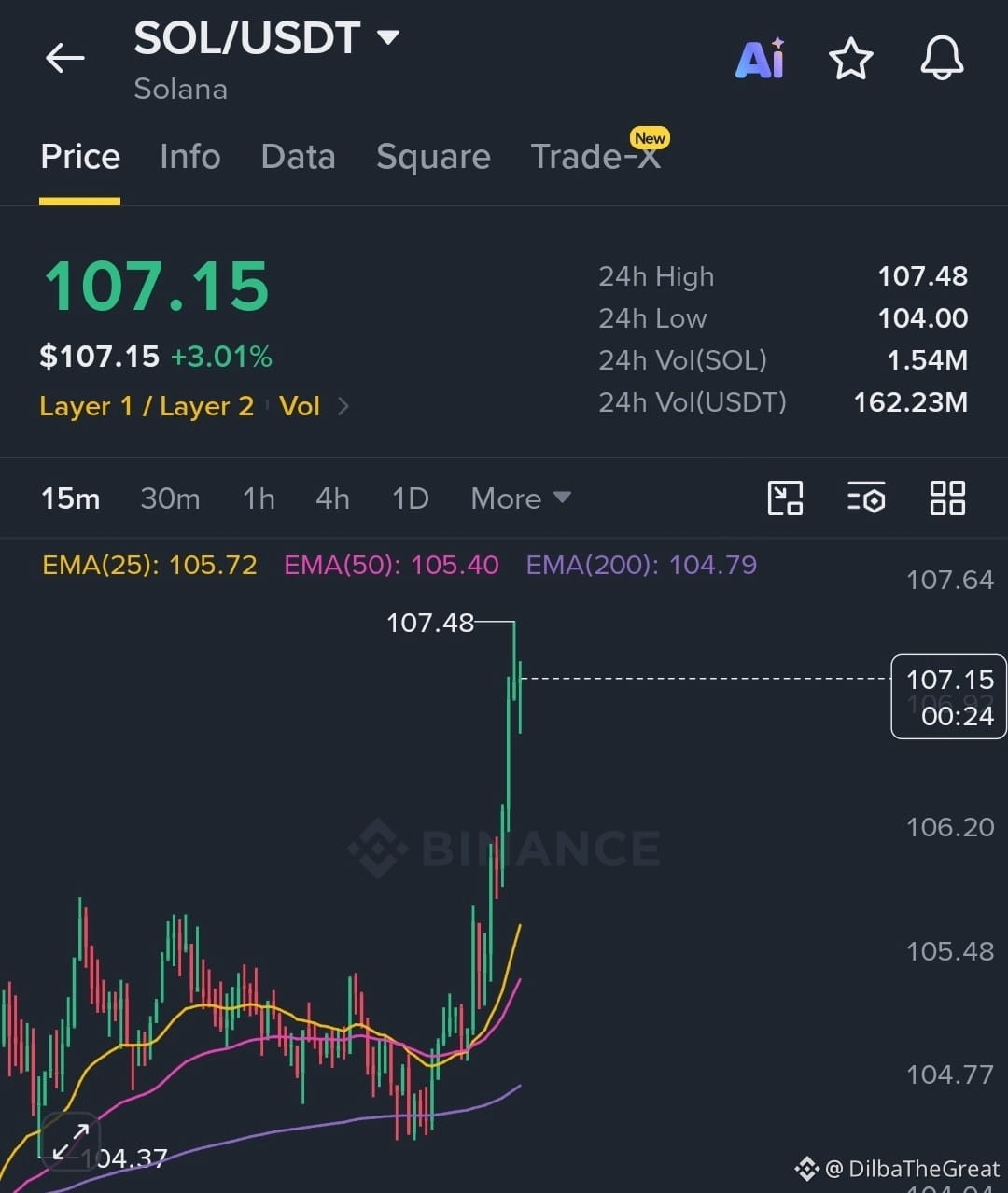Tap the 24h Vol(SOL) label
Viewport: 1008px width, 1193px height.
tap(682, 360)
